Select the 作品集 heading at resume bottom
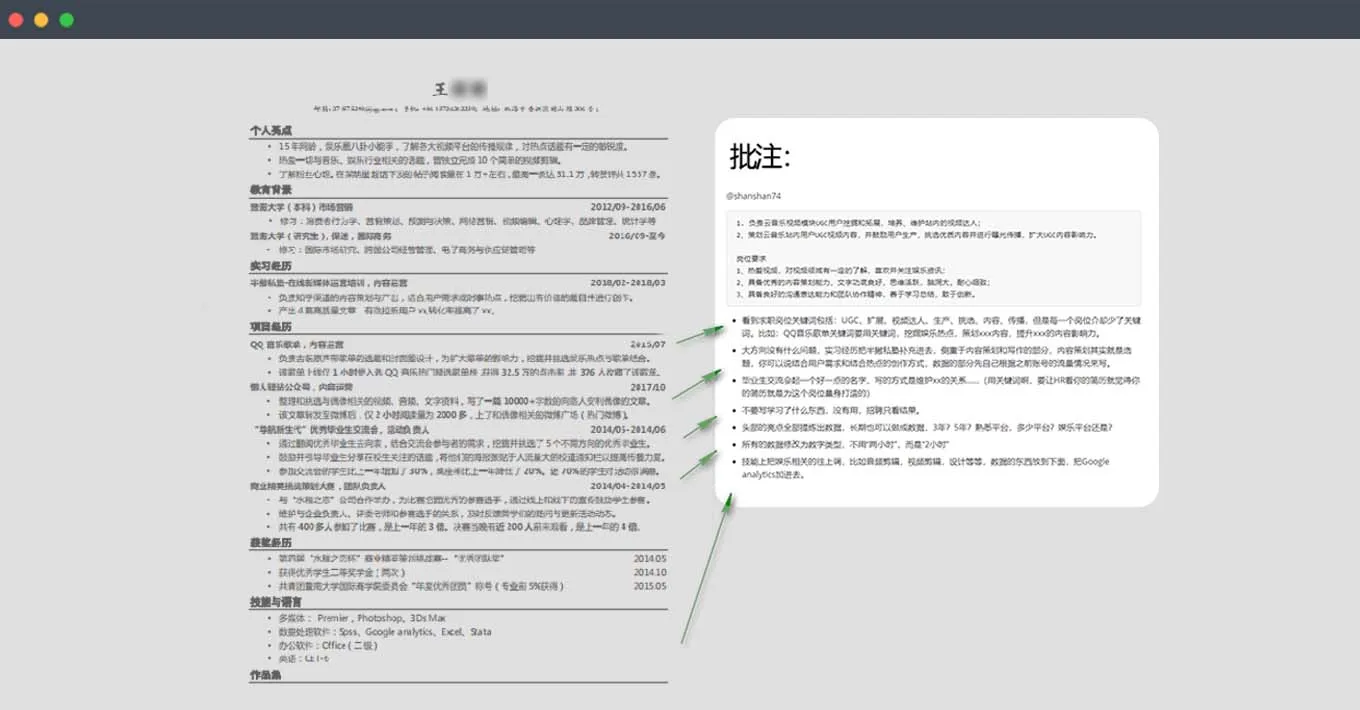1360x710 pixels. click(x=266, y=676)
